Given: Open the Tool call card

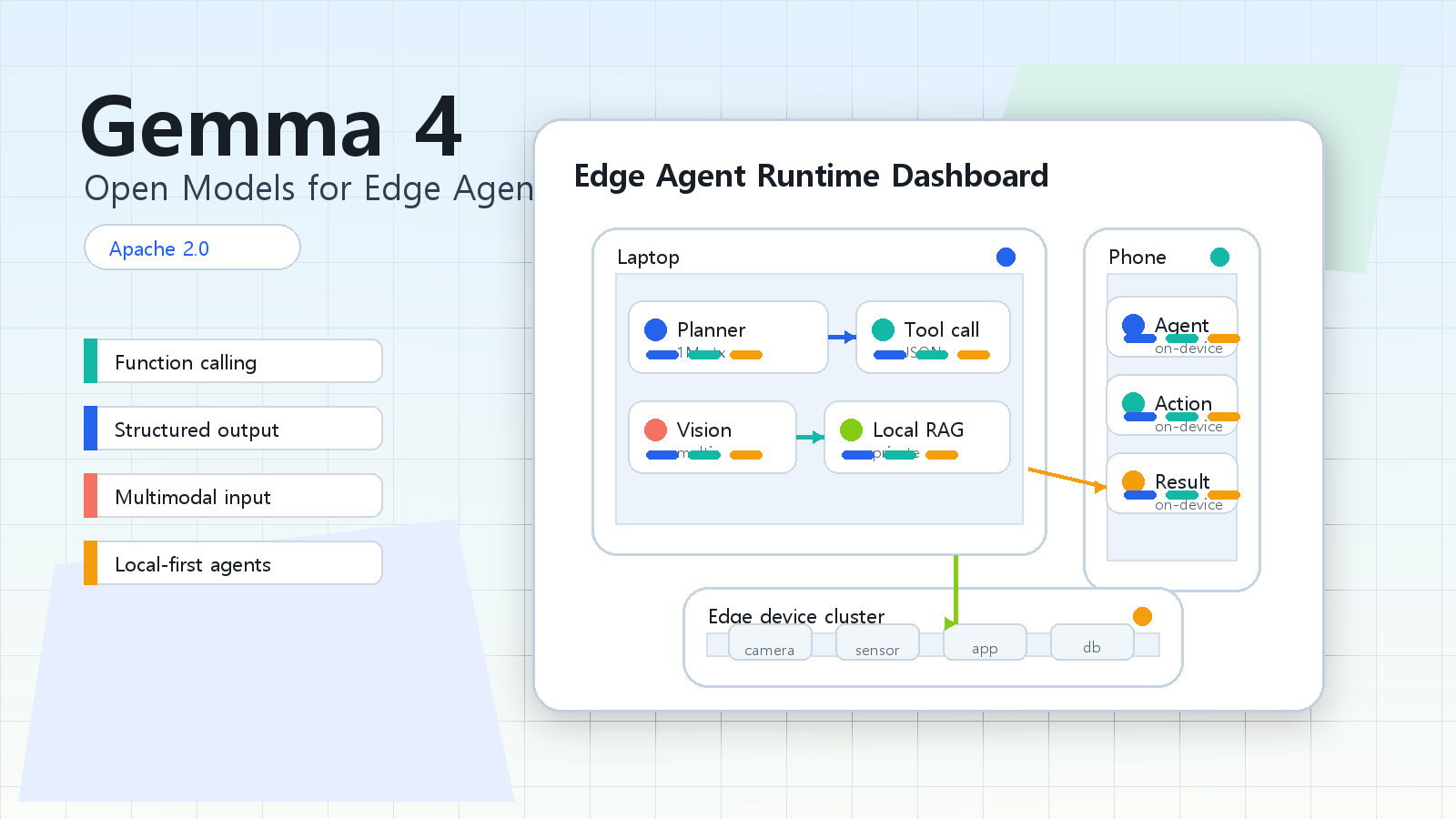Looking at the screenshot, I should [933, 337].
